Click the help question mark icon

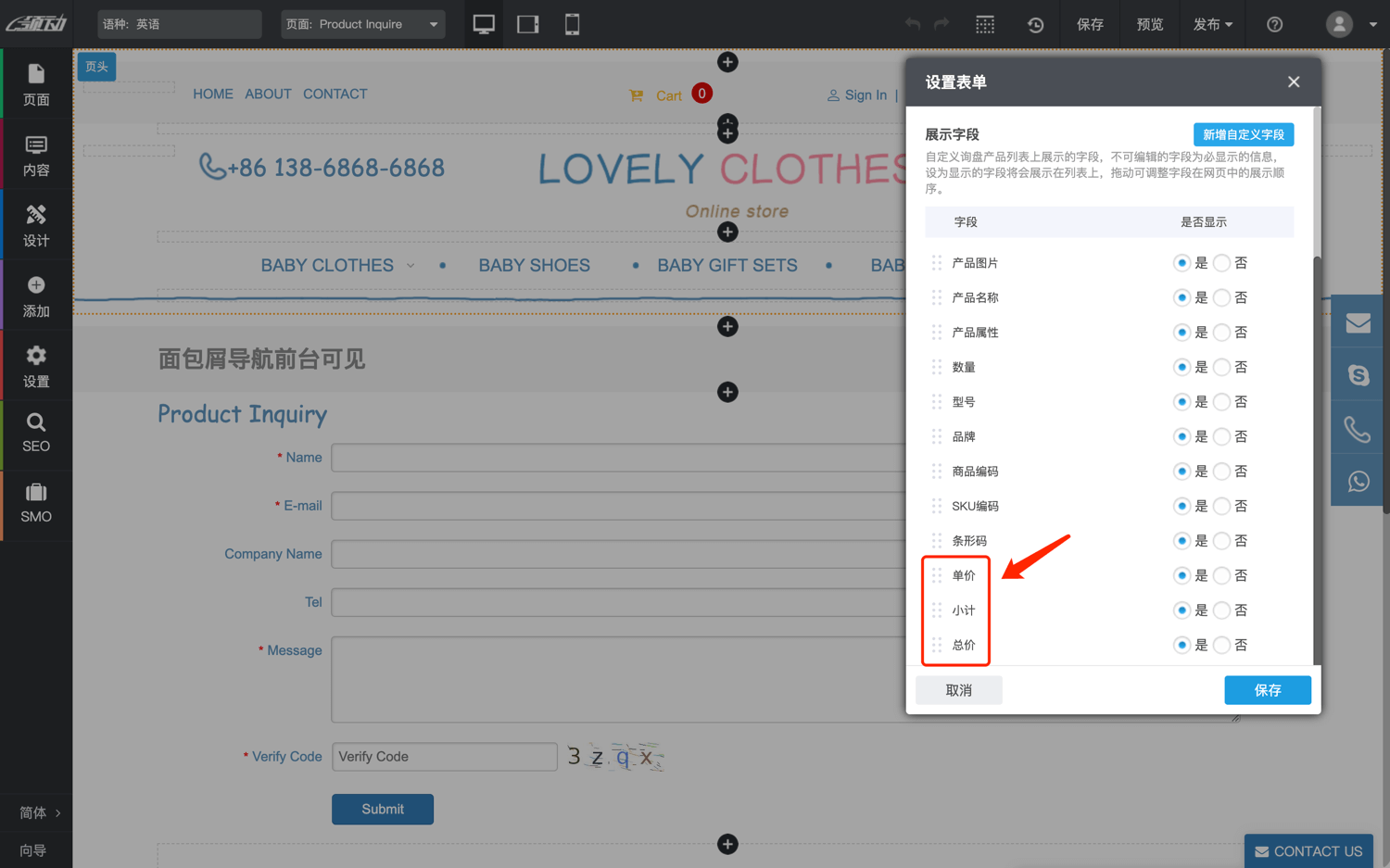coord(1274,25)
